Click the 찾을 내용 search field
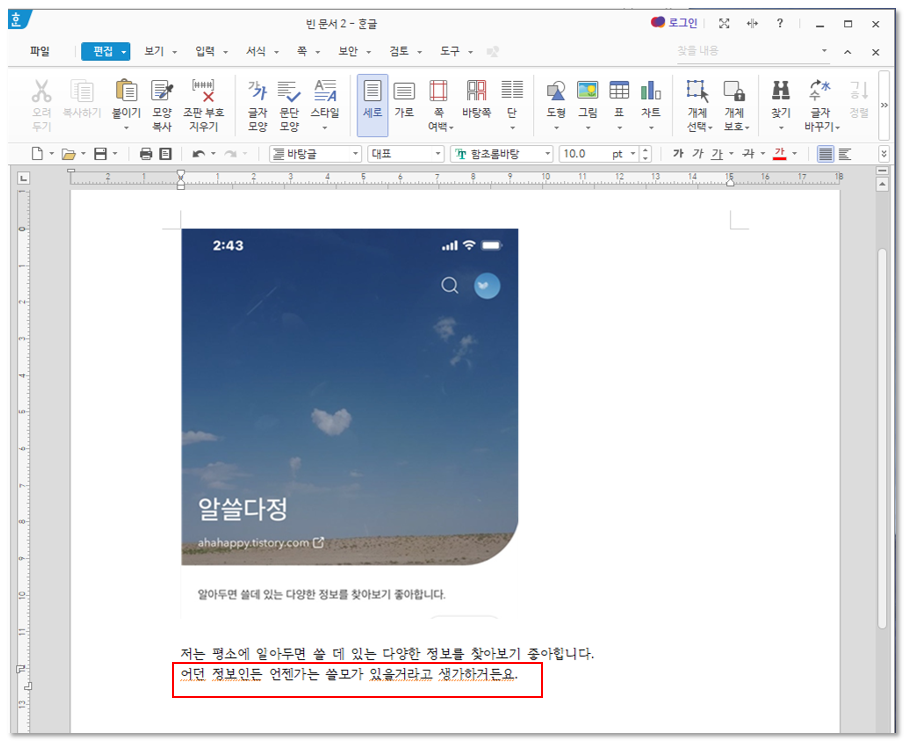908x746 pixels. [753, 52]
